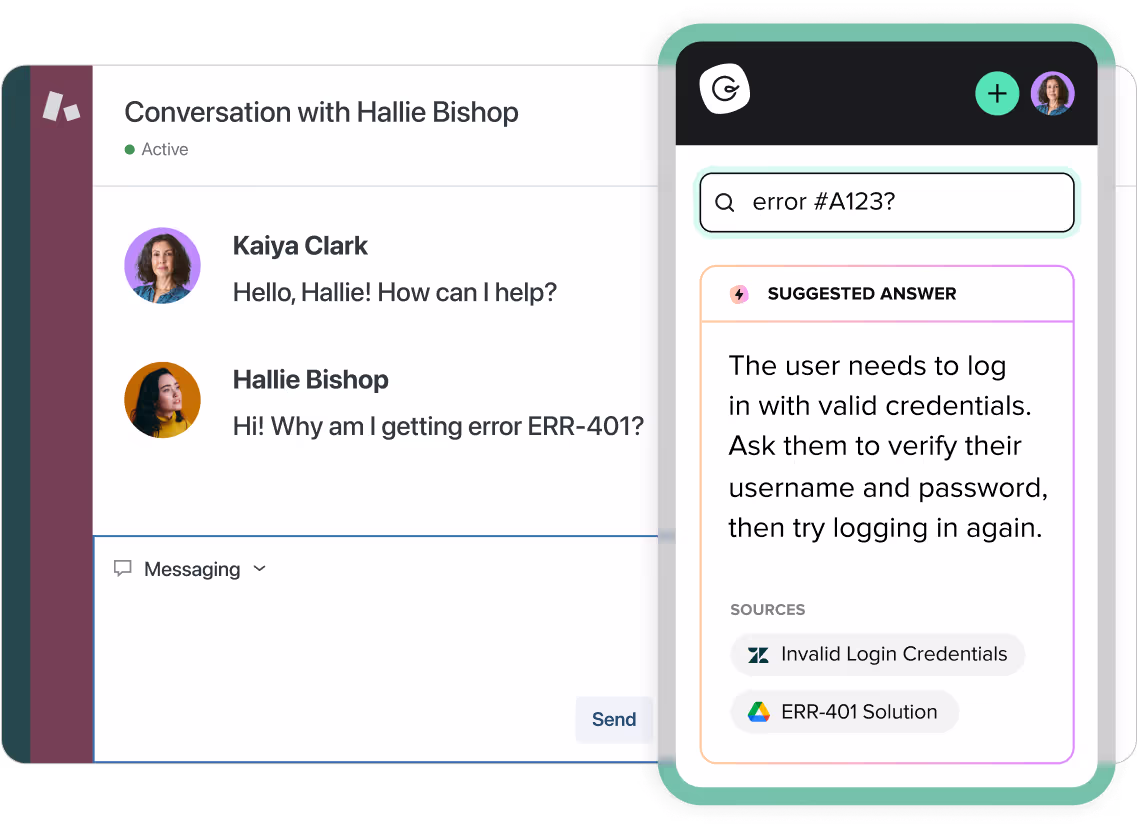Select the Kaiya Clark sender name
This screenshot has height=826, width=1137.
pos(300,246)
